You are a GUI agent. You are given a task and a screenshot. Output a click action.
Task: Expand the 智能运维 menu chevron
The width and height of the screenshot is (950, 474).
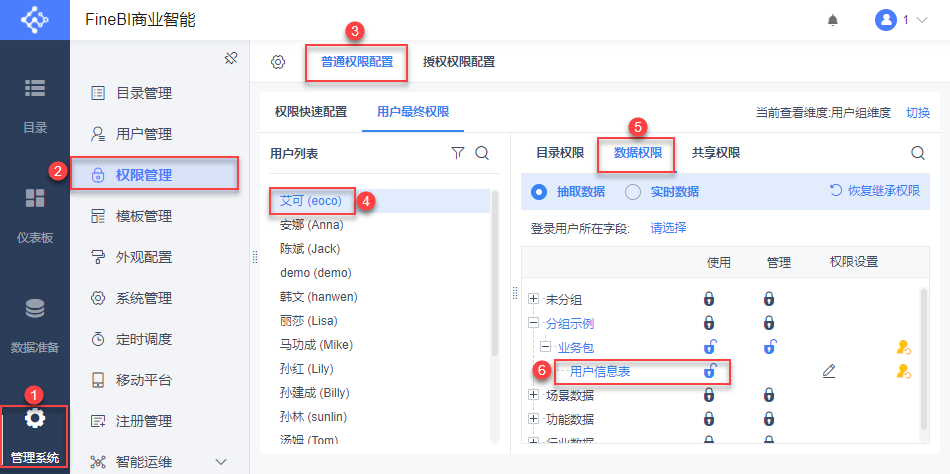[x=221, y=461]
